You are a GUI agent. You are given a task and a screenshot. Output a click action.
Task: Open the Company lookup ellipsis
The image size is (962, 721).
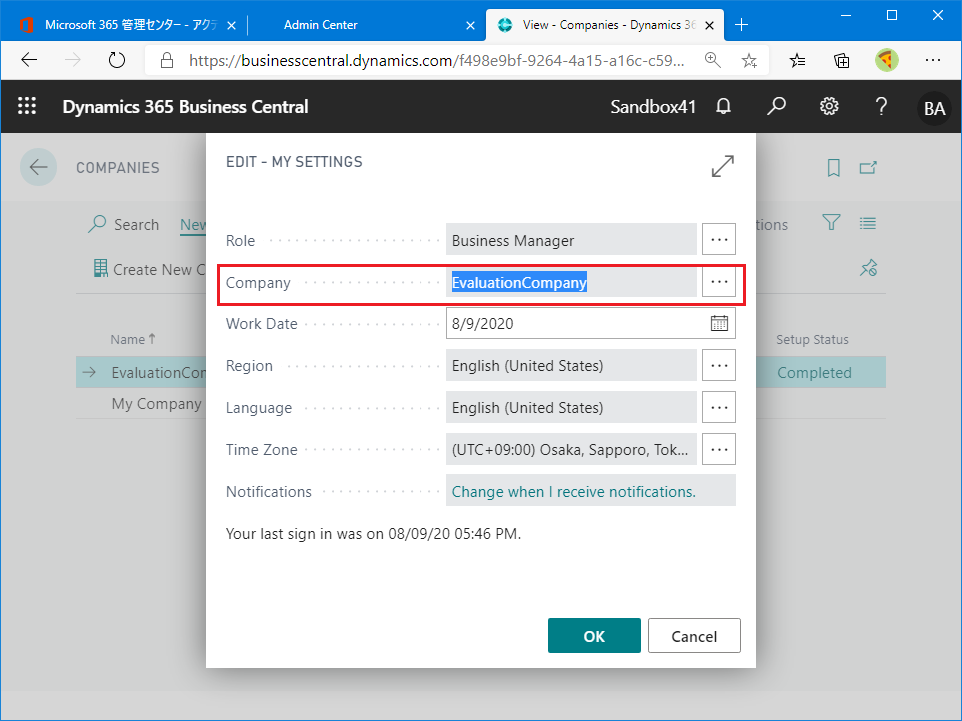click(x=719, y=282)
